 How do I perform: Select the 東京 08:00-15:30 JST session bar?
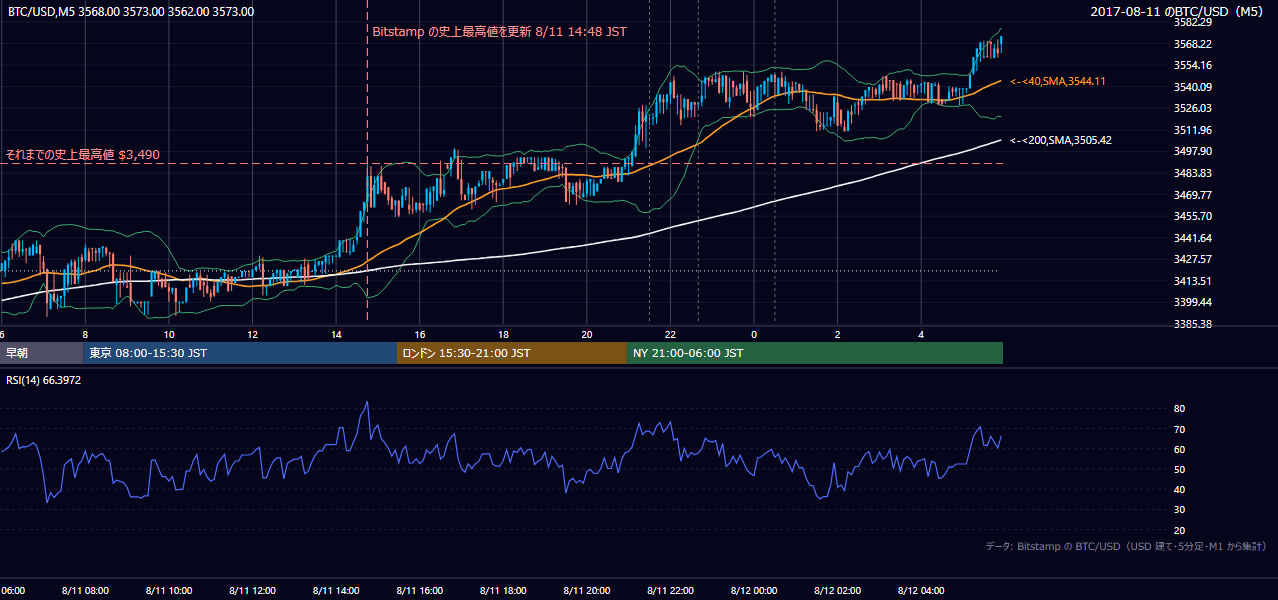(240, 353)
